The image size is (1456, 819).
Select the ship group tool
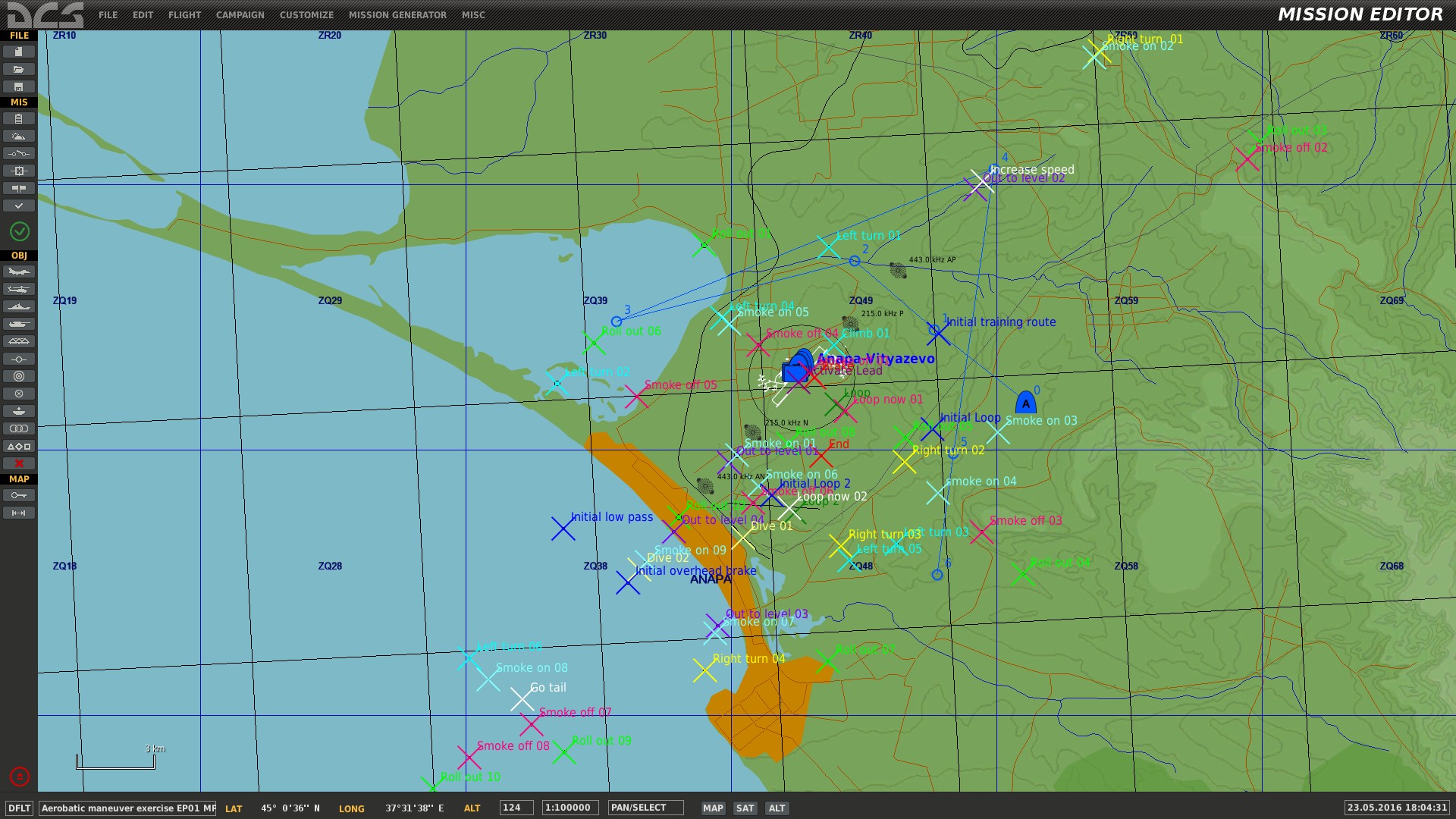pyautogui.click(x=19, y=306)
